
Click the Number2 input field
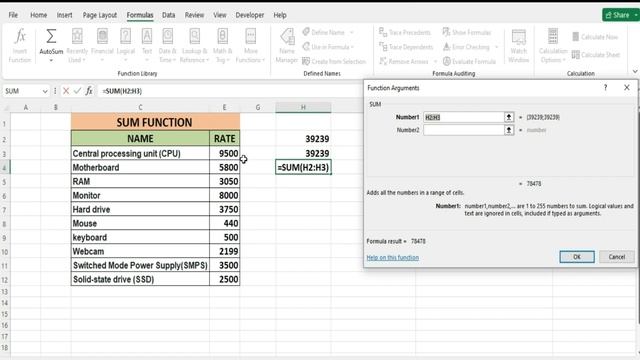point(464,130)
